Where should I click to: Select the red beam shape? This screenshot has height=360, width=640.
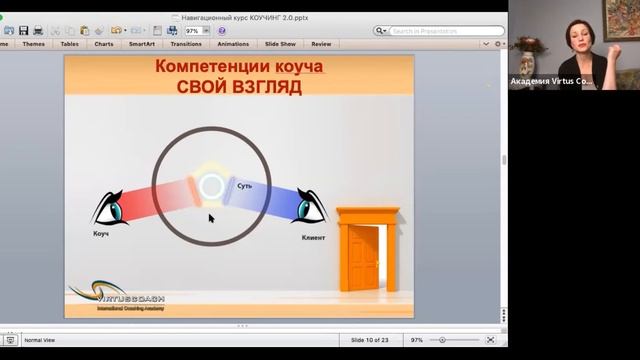[157, 200]
